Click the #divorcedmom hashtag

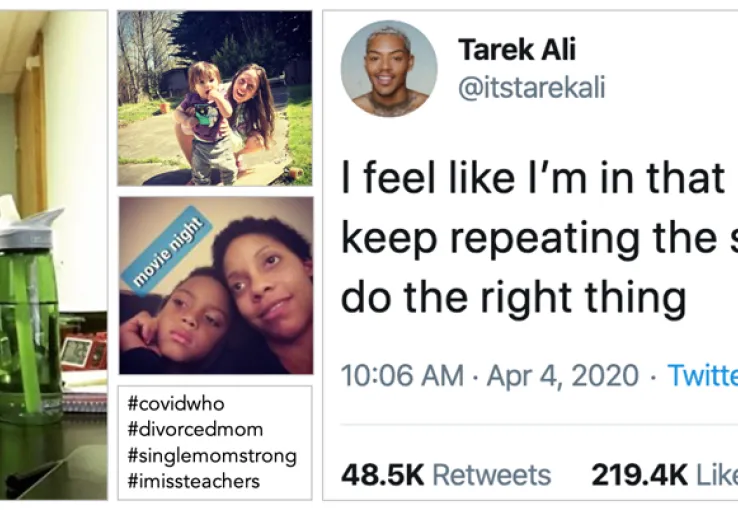click(195, 430)
